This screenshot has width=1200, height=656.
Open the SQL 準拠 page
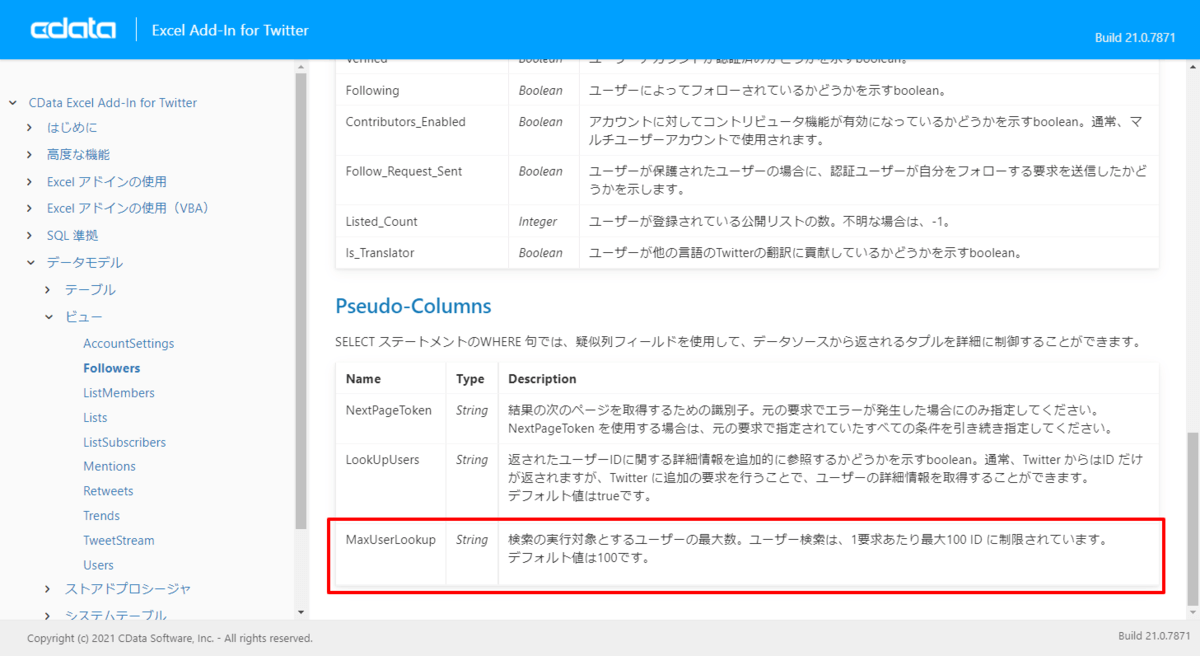coord(73,236)
